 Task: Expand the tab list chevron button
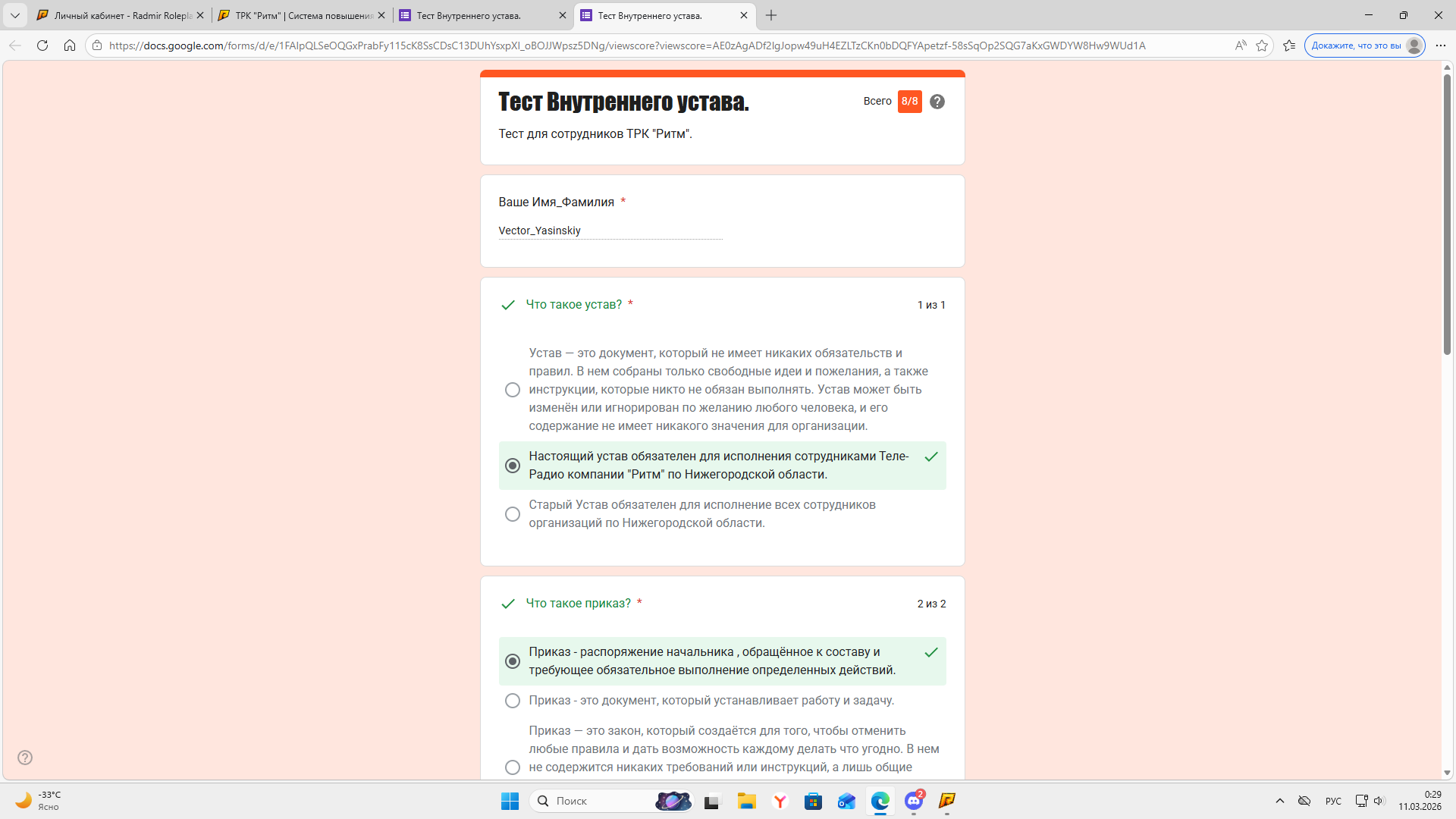(x=14, y=15)
